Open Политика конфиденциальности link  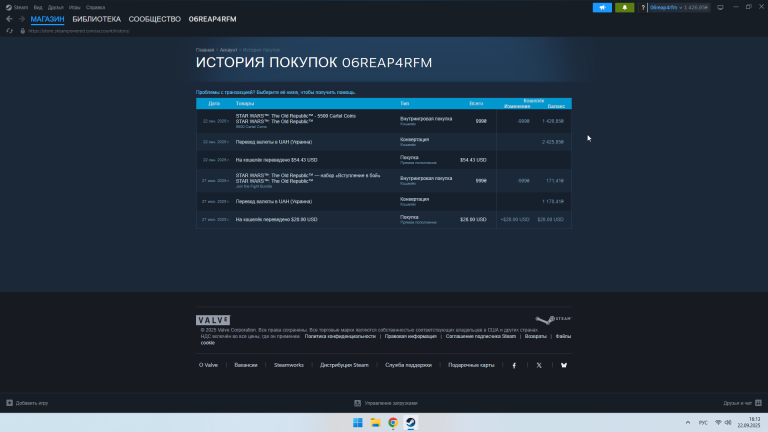pos(340,336)
